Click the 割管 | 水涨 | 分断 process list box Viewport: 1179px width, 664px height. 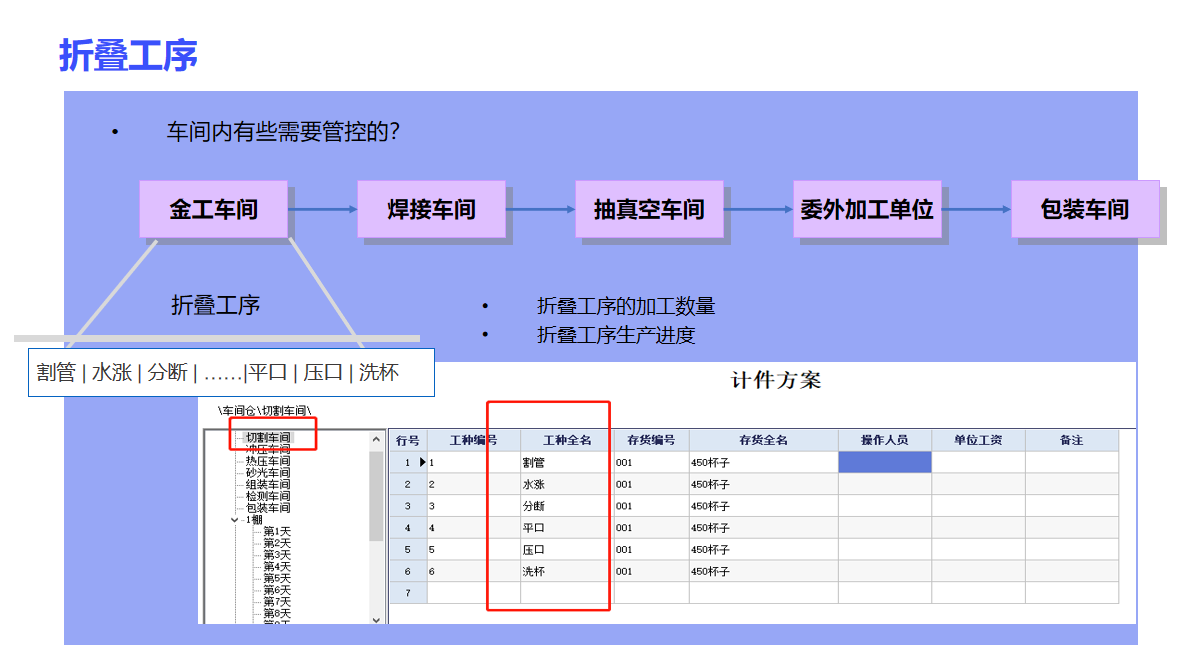[232, 372]
